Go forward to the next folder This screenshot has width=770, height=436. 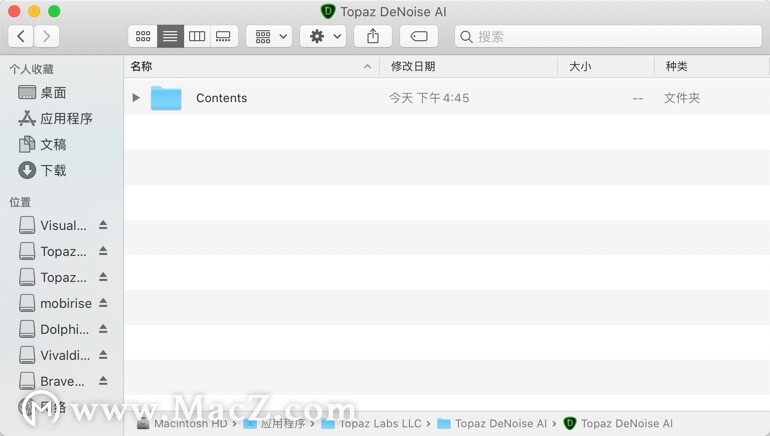[x=47, y=36]
